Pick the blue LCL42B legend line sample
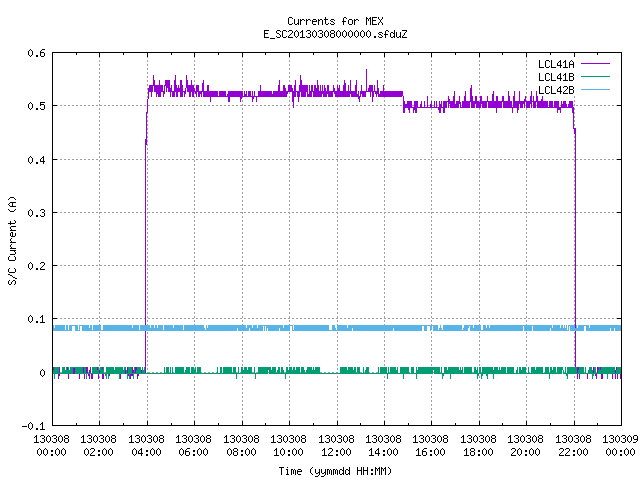This screenshot has width=640, height=480. (x=595, y=89)
